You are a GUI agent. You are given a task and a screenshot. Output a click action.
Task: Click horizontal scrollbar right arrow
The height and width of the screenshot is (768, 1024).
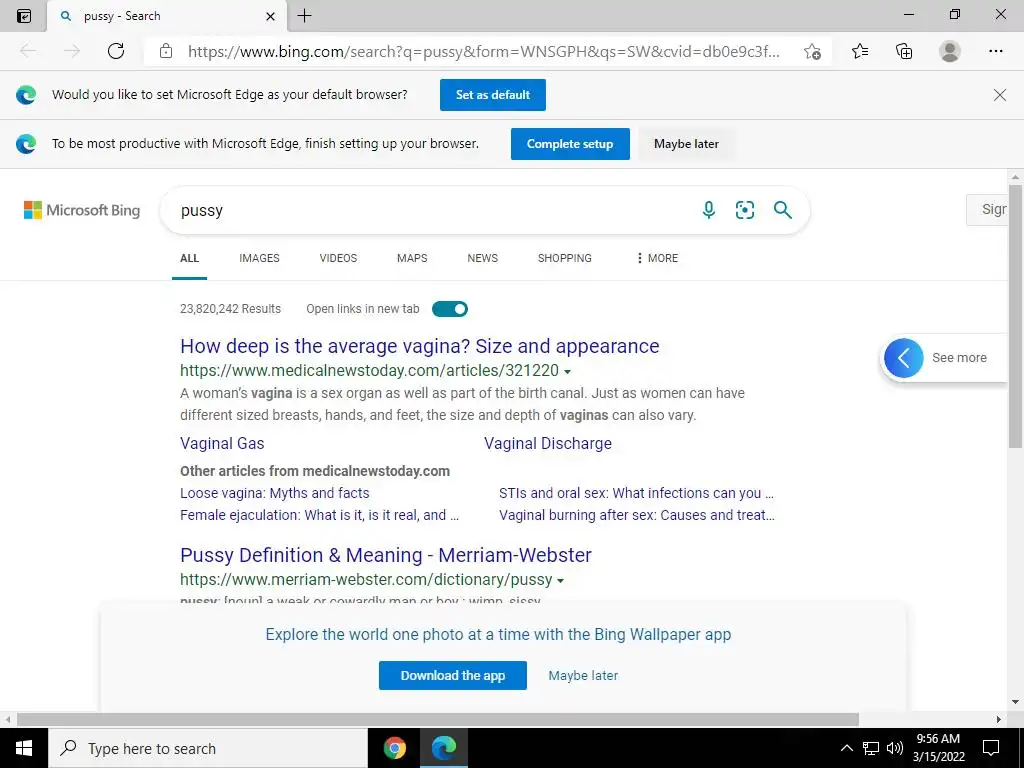pos(999,720)
